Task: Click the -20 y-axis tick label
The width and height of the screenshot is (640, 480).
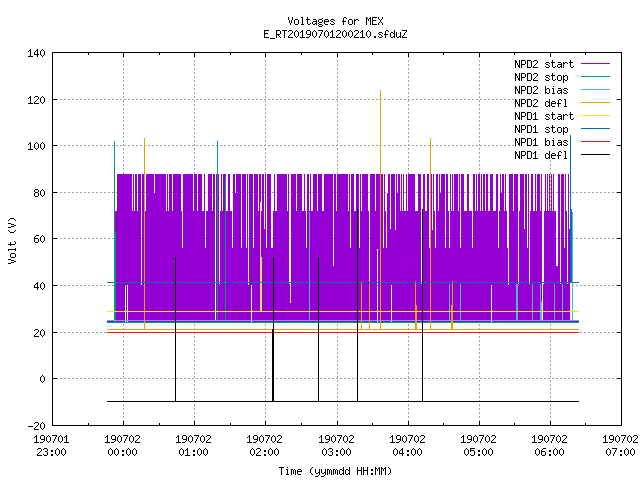Action: click(36, 426)
